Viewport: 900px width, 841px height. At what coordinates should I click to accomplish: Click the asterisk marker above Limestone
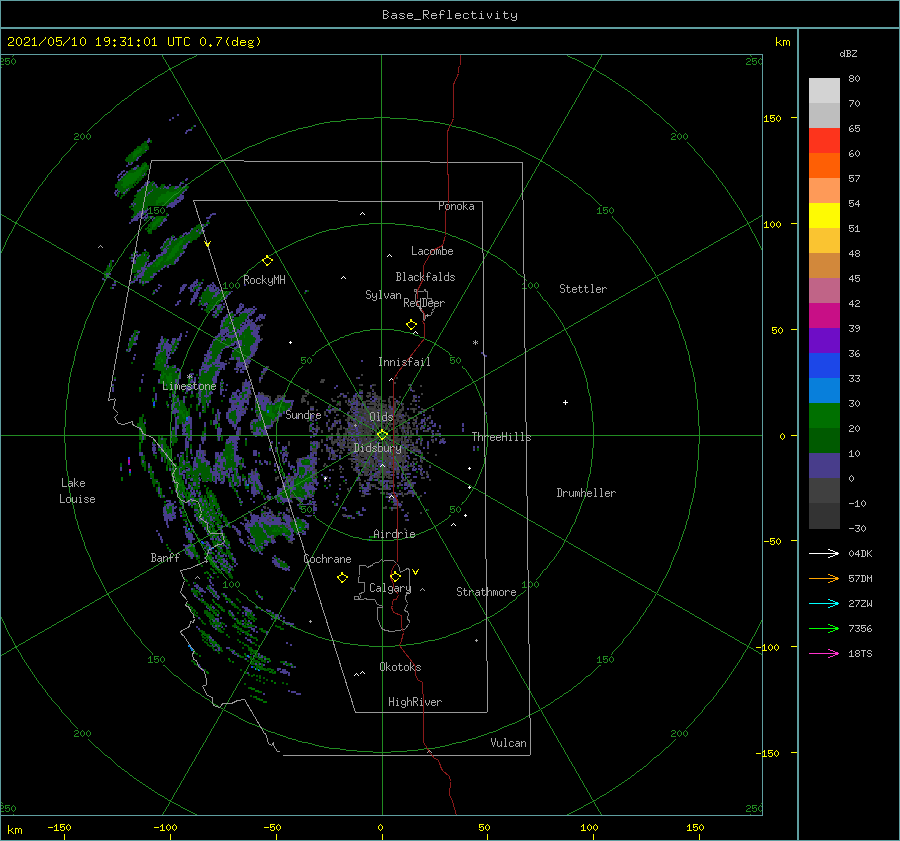click(x=189, y=377)
